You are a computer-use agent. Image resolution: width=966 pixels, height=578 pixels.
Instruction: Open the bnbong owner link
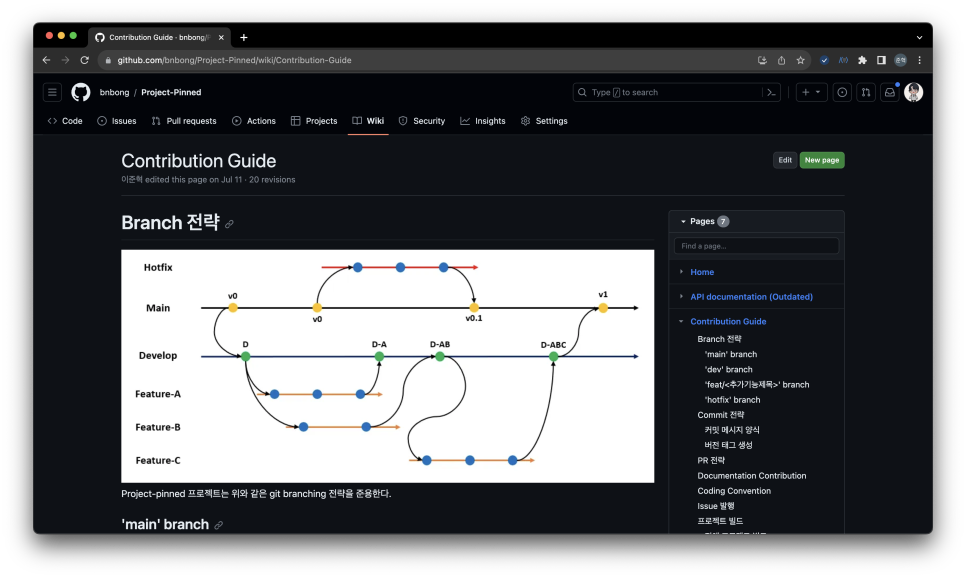pos(115,92)
